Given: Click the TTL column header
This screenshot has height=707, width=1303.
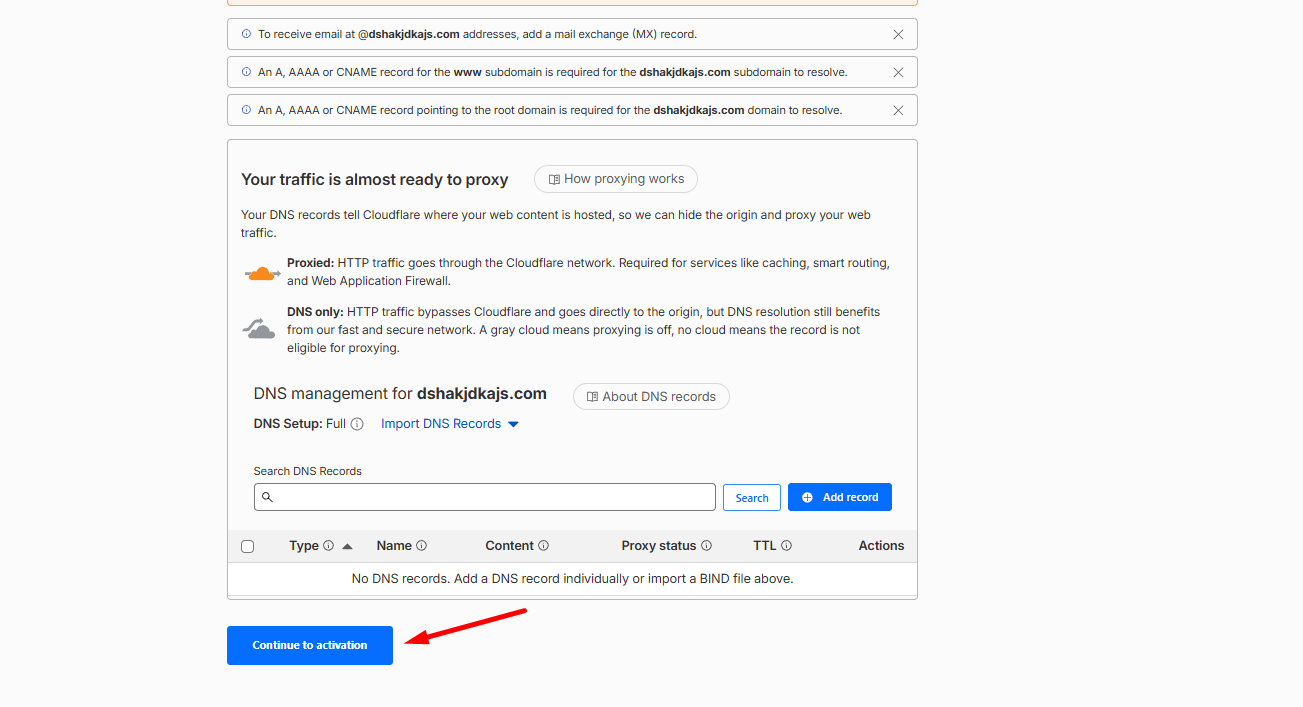Looking at the screenshot, I should point(765,546).
